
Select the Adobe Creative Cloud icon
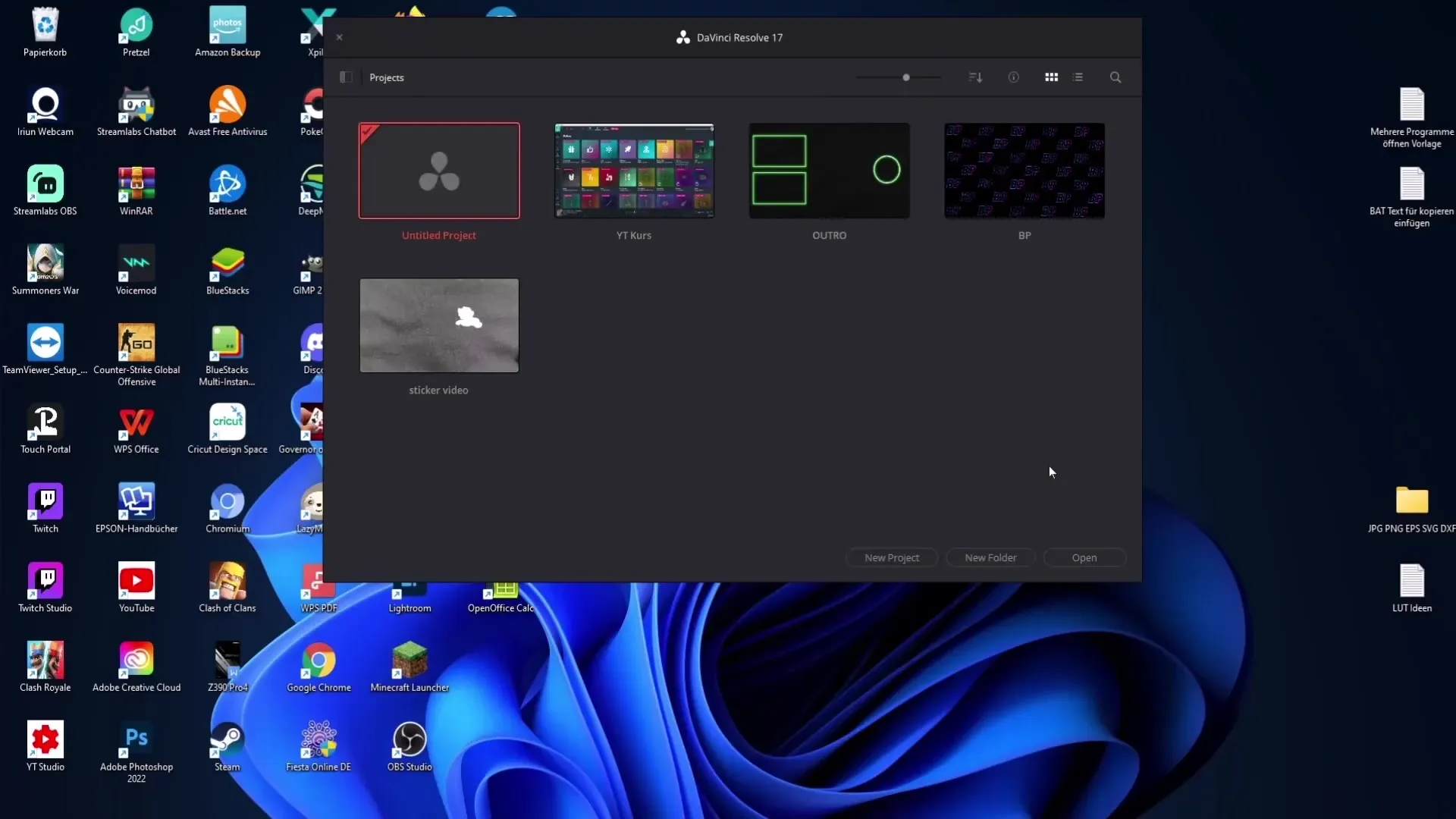[136, 667]
